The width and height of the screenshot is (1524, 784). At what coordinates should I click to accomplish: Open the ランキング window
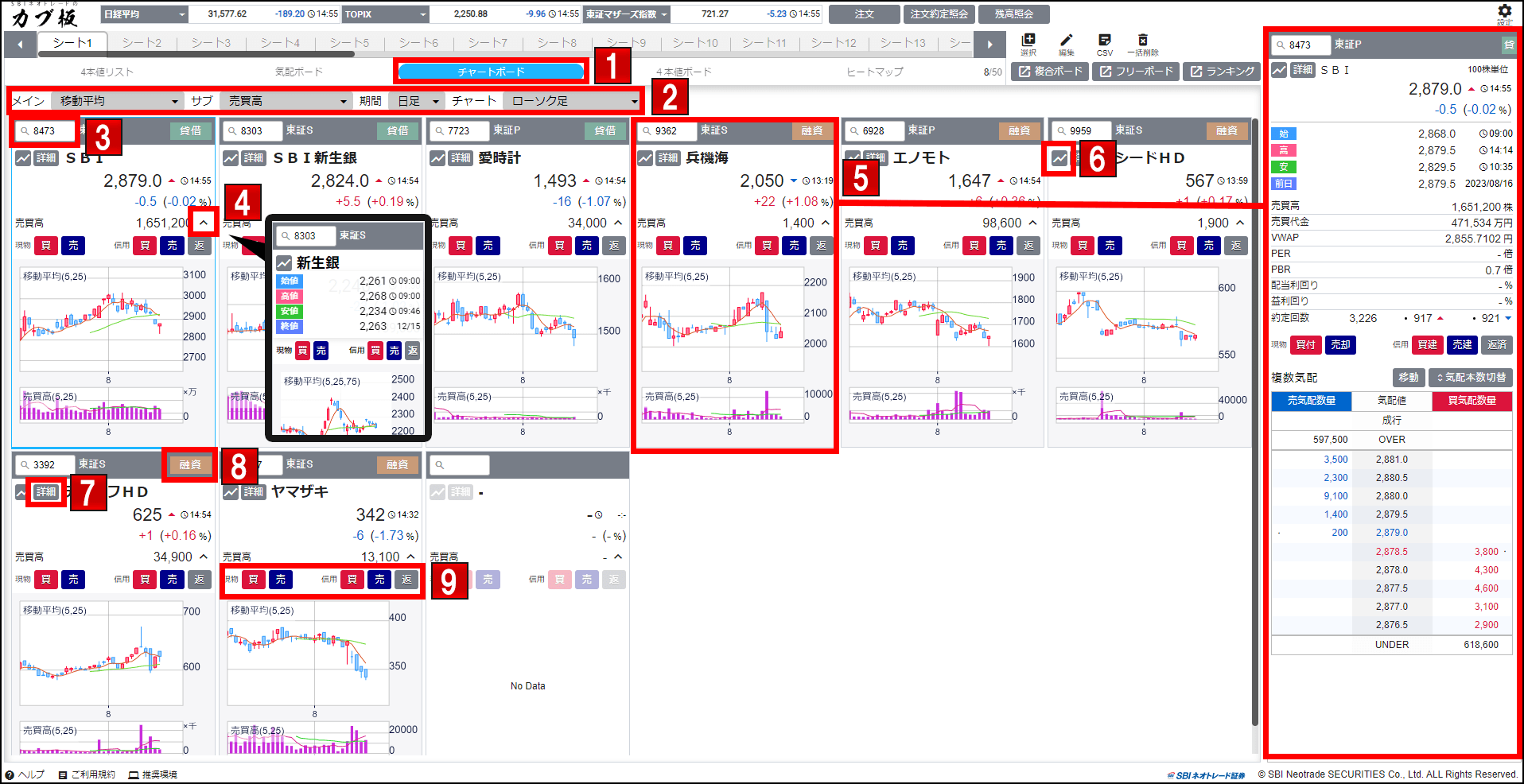point(1222,72)
